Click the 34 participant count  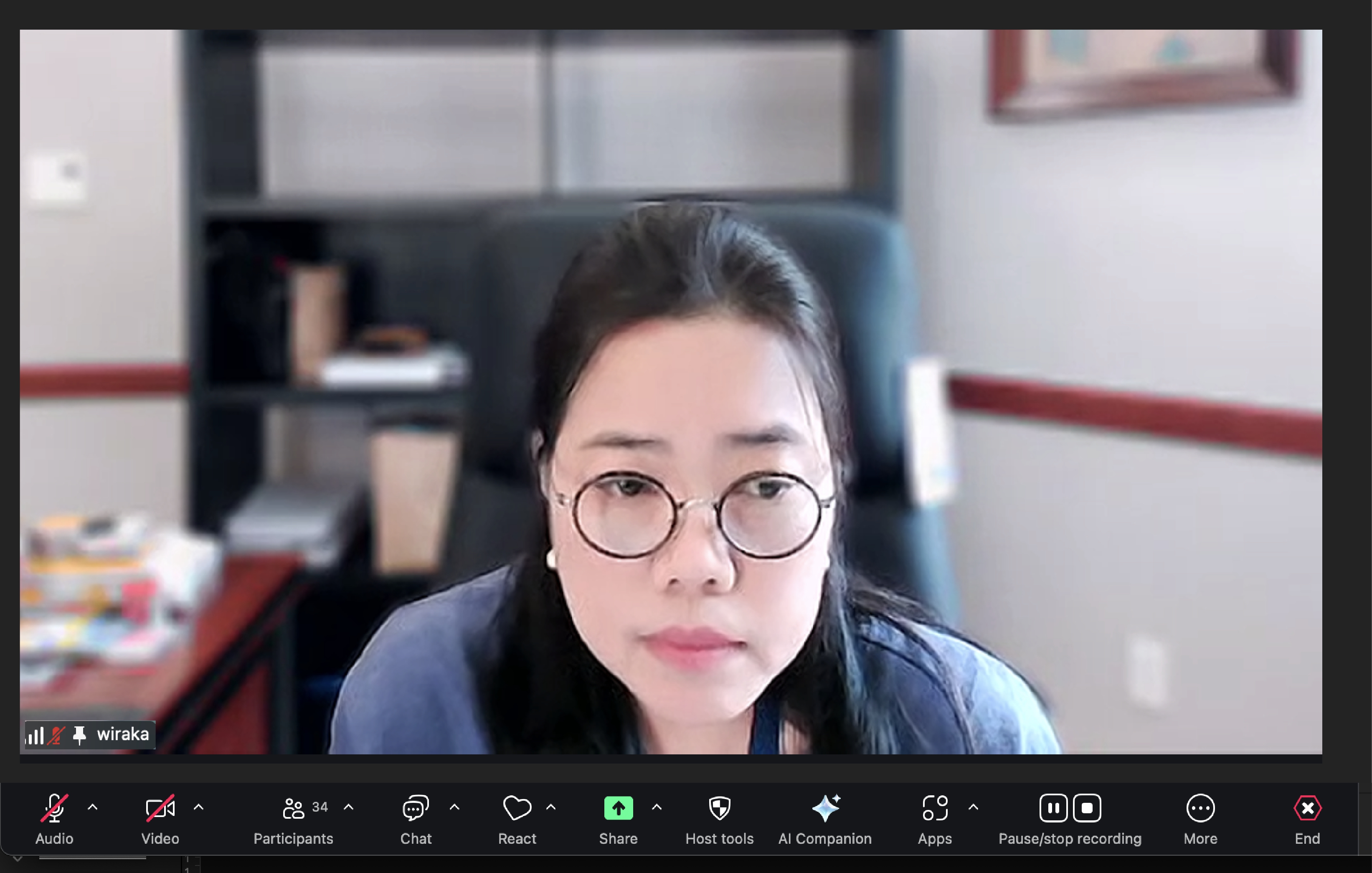tap(320, 807)
